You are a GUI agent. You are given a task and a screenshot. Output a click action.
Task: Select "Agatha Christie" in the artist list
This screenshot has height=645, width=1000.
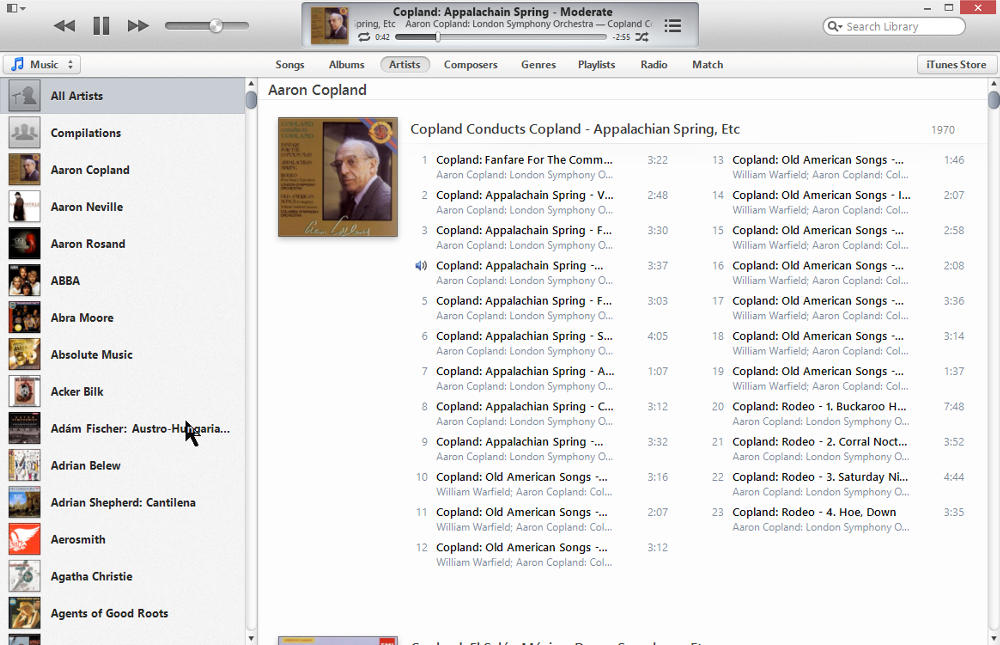pyautogui.click(x=91, y=577)
